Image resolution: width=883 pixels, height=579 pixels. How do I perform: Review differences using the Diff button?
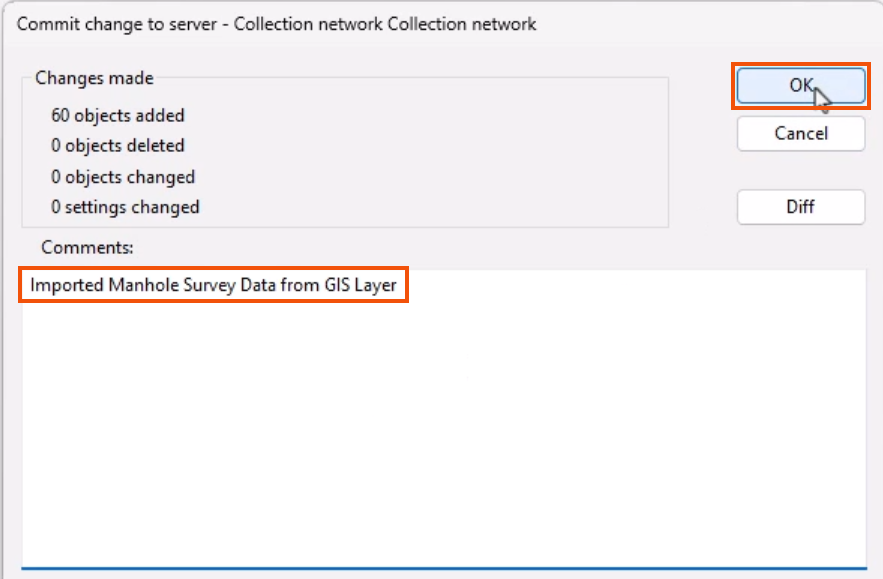(800, 207)
